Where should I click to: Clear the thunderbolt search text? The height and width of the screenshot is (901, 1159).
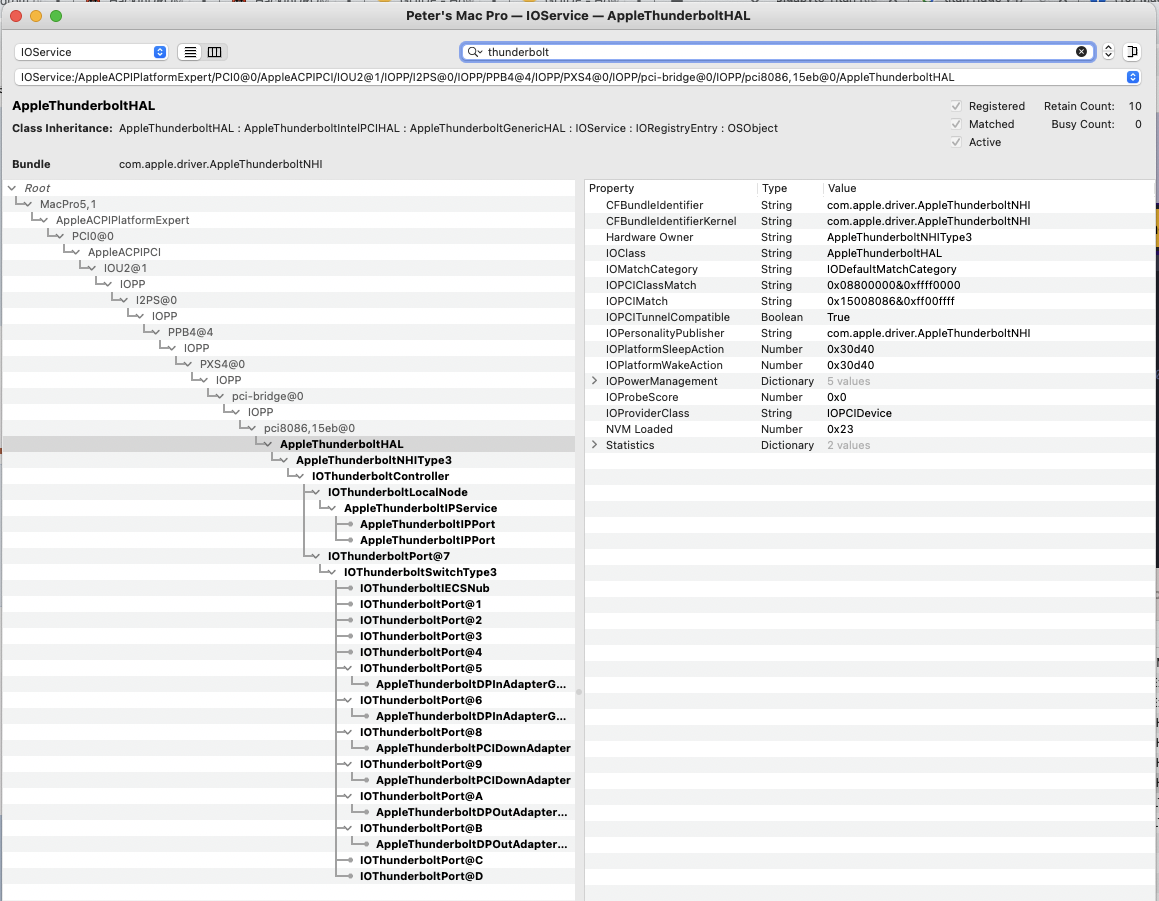click(x=1081, y=52)
